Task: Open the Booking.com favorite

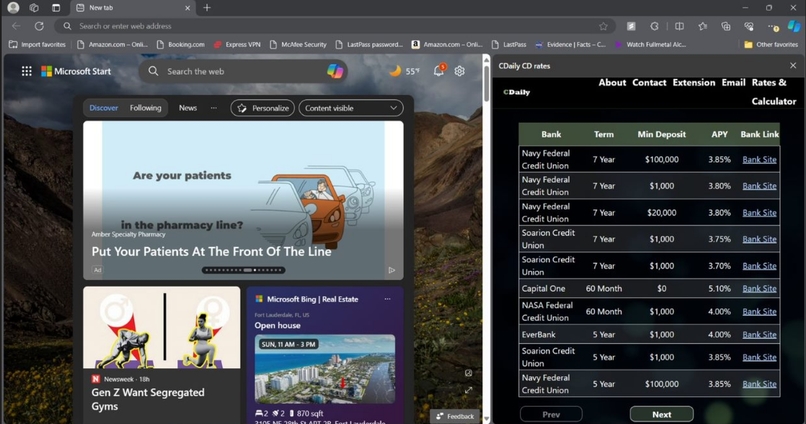Action: pyautogui.click(x=181, y=45)
